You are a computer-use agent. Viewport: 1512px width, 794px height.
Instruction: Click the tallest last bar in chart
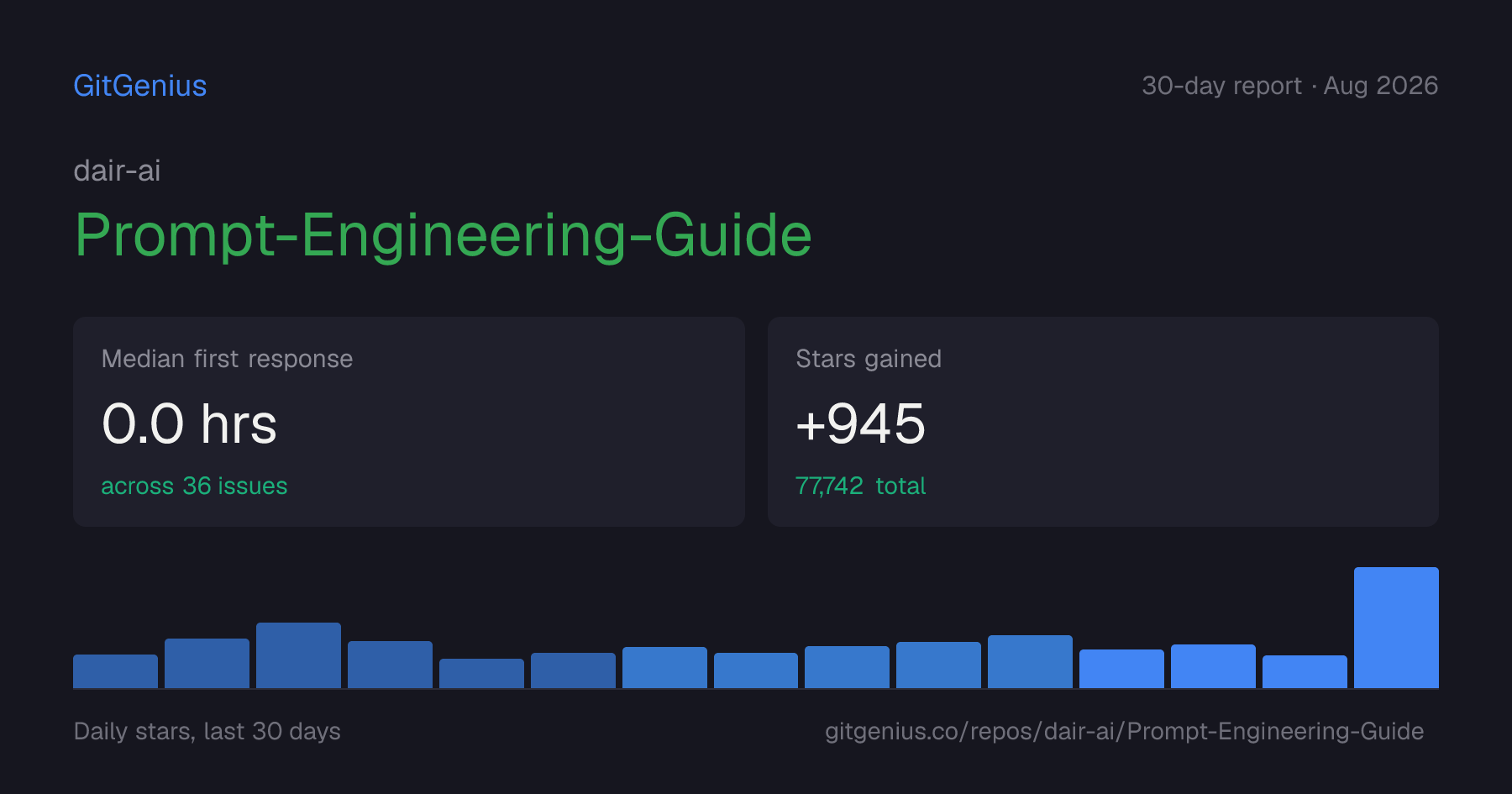pyautogui.click(x=1396, y=628)
